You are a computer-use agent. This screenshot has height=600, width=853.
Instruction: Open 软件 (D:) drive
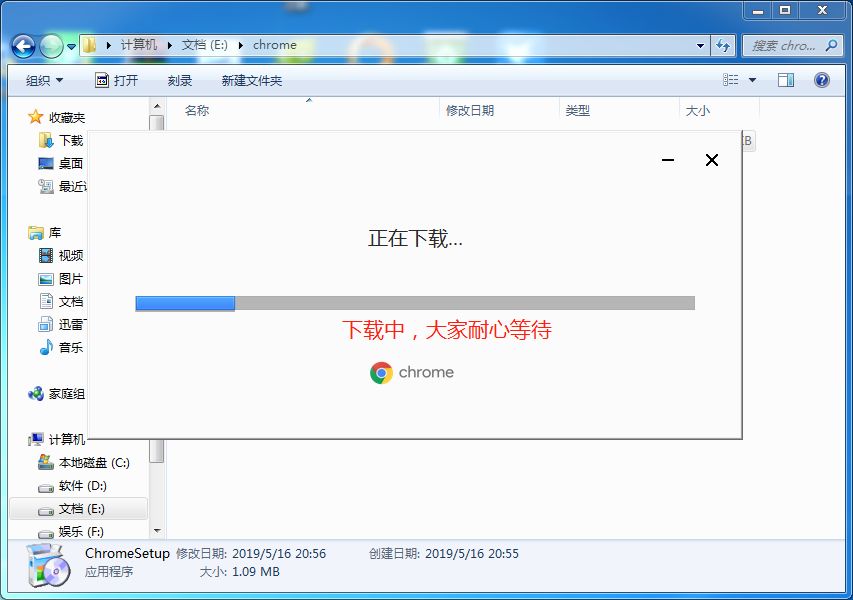pyautogui.click(x=83, y=486)
